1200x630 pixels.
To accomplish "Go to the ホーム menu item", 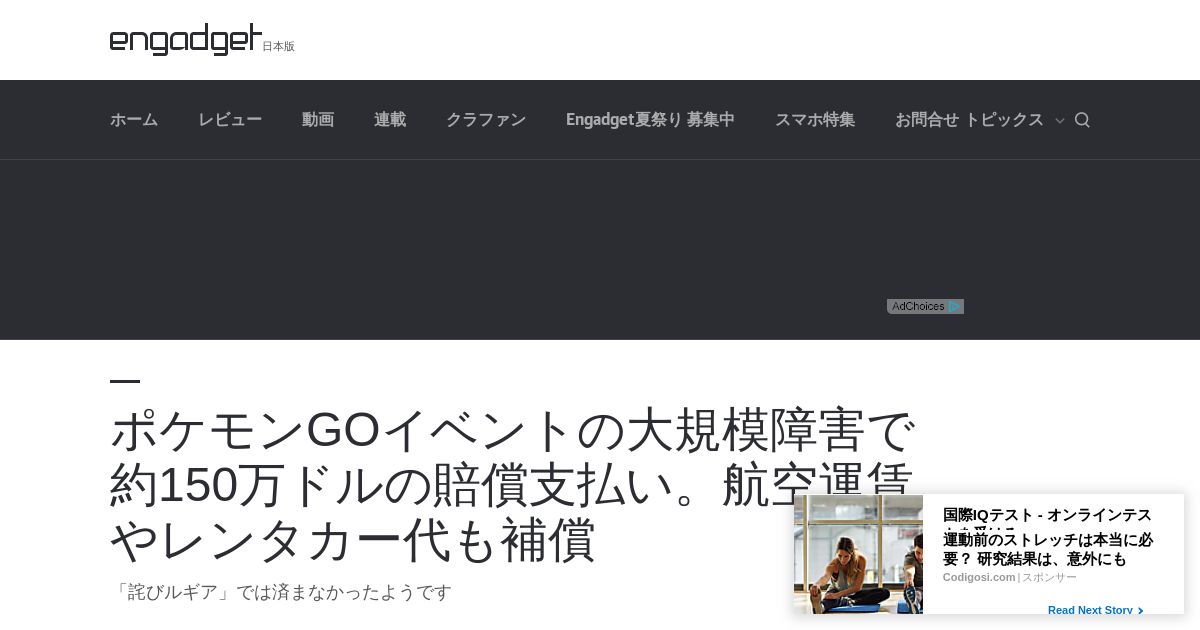I will click(134, 120).
